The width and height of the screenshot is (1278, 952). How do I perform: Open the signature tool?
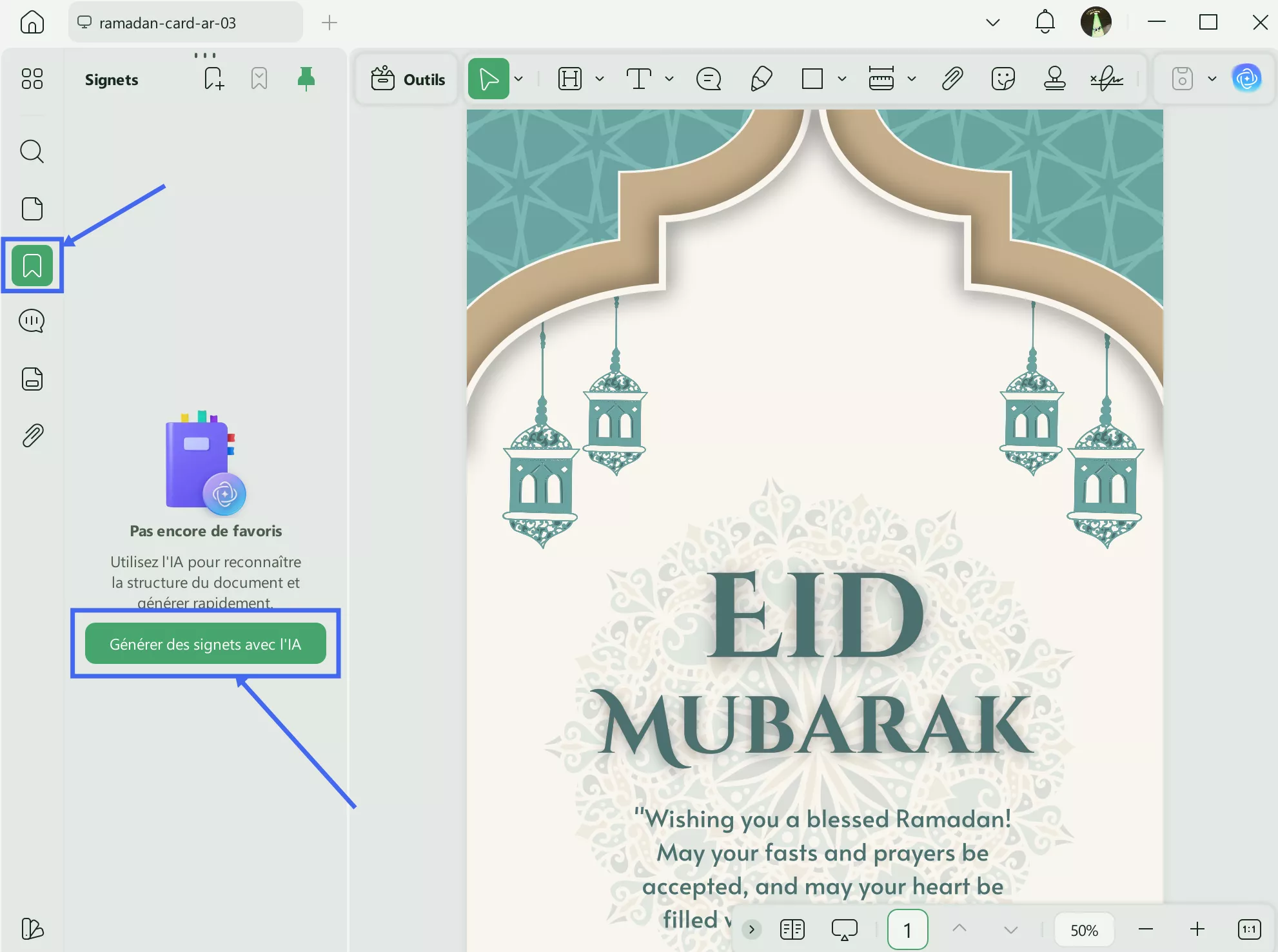pos(1106,79)
